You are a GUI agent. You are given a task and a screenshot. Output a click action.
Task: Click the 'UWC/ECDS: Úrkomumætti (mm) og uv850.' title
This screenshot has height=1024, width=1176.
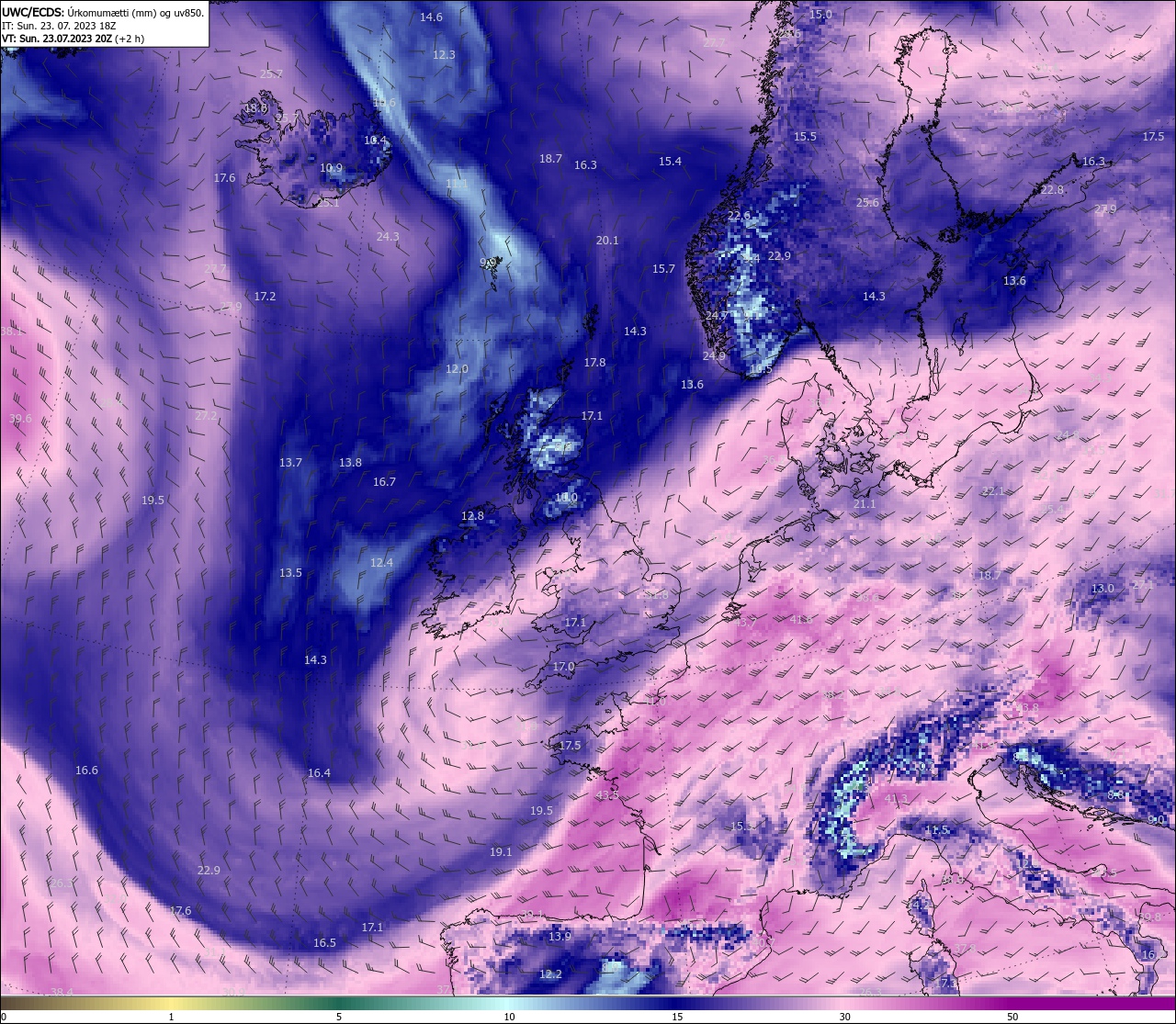[103, 13]
